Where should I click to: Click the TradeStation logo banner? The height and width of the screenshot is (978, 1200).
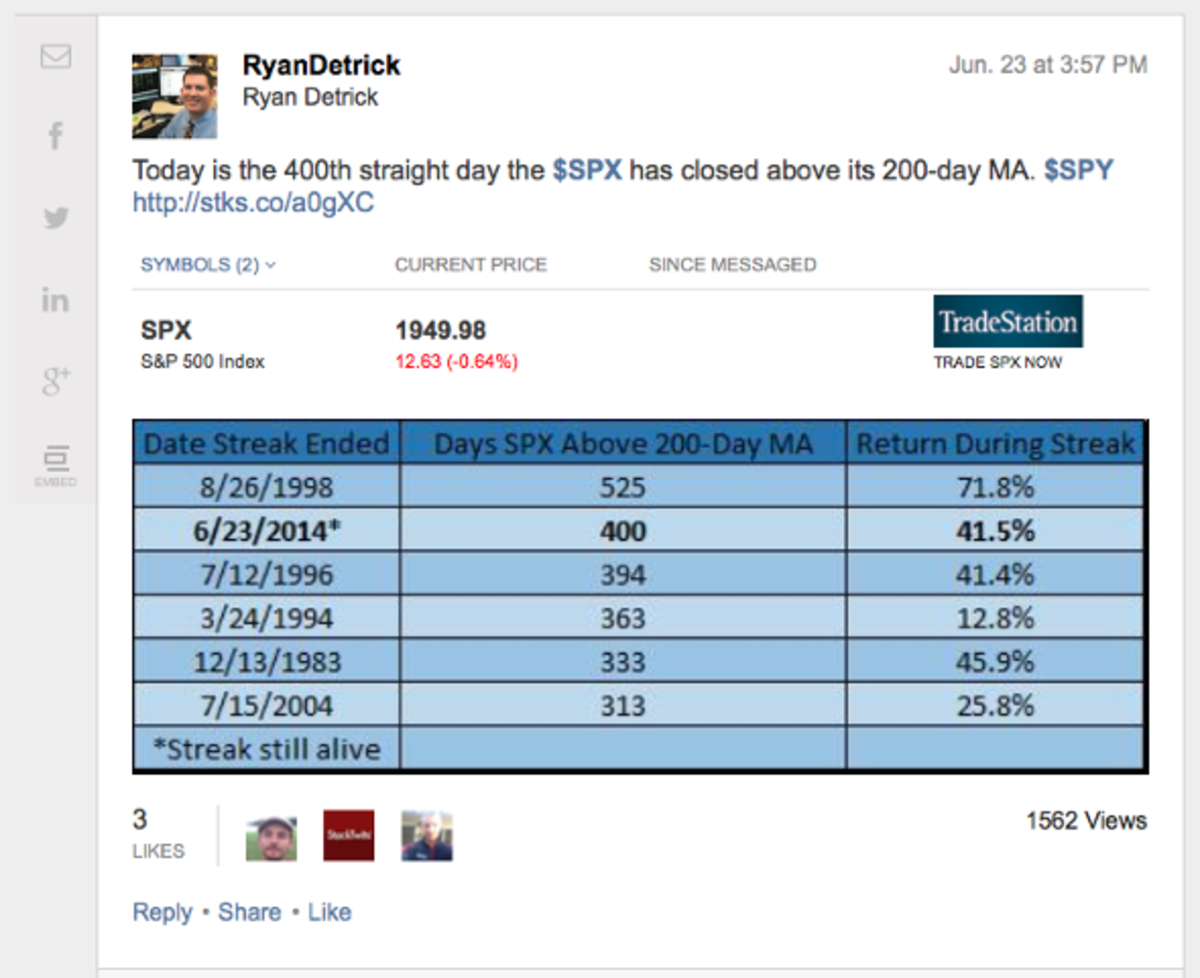[1008, 322]
